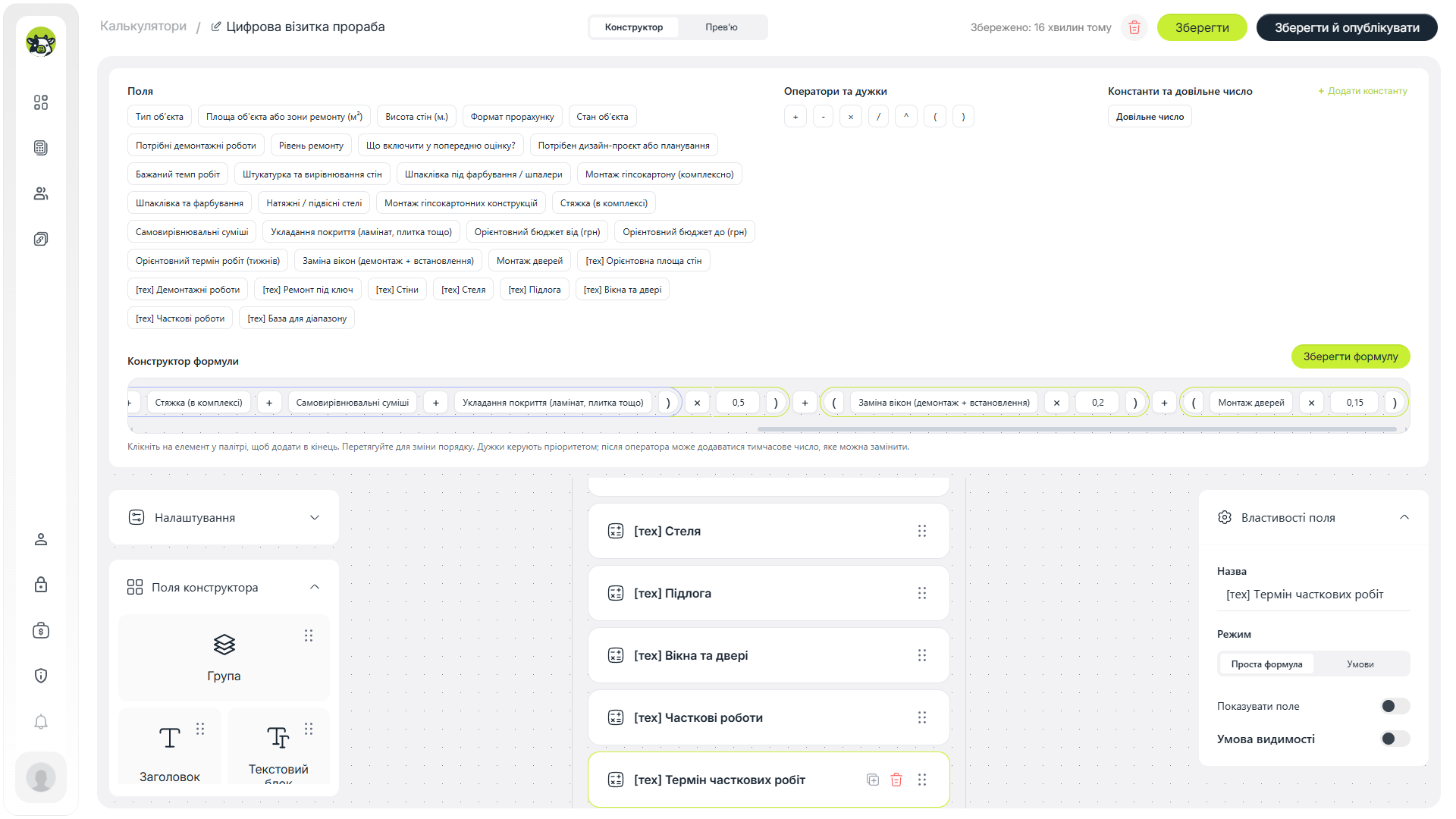Click the lock icon in left sidebar
Screen dimensions: 1456x819
coord(41,585)
